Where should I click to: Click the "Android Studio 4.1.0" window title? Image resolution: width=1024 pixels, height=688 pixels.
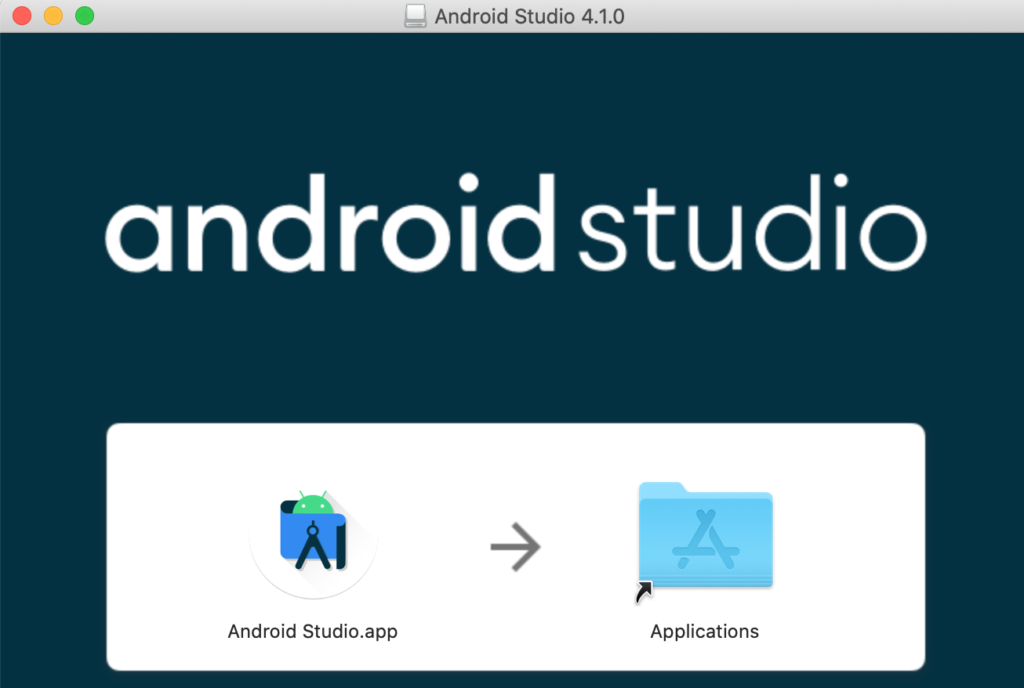click(x=530, y=16)
